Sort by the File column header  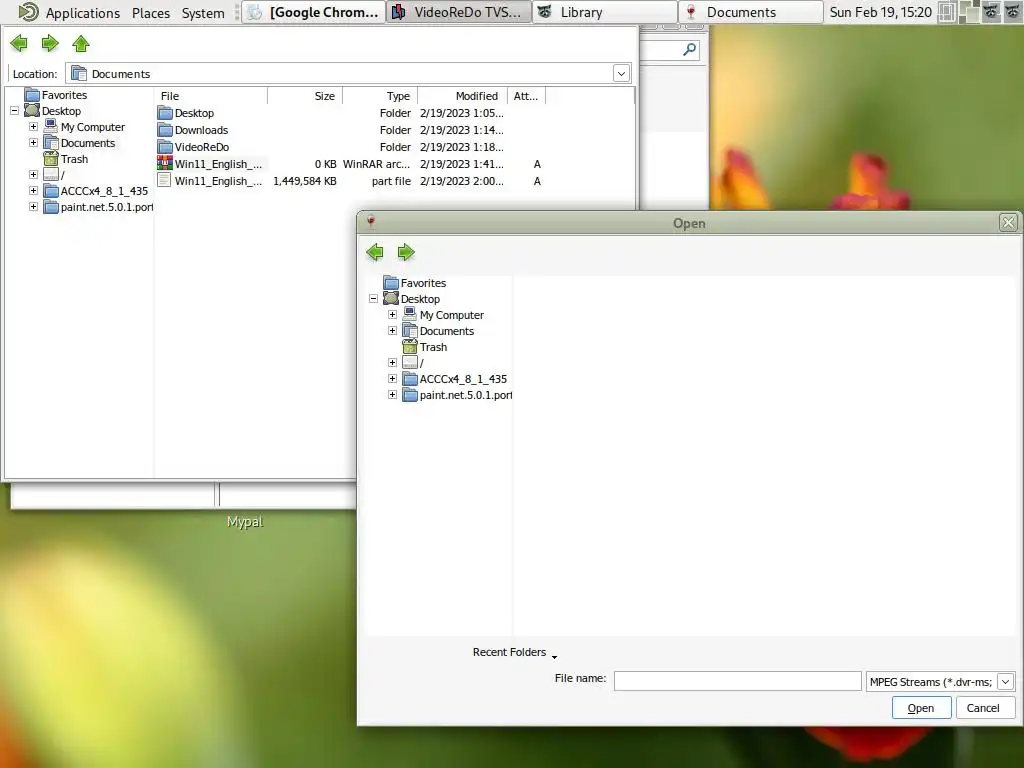pyautogui.click(x=211, y=96)
